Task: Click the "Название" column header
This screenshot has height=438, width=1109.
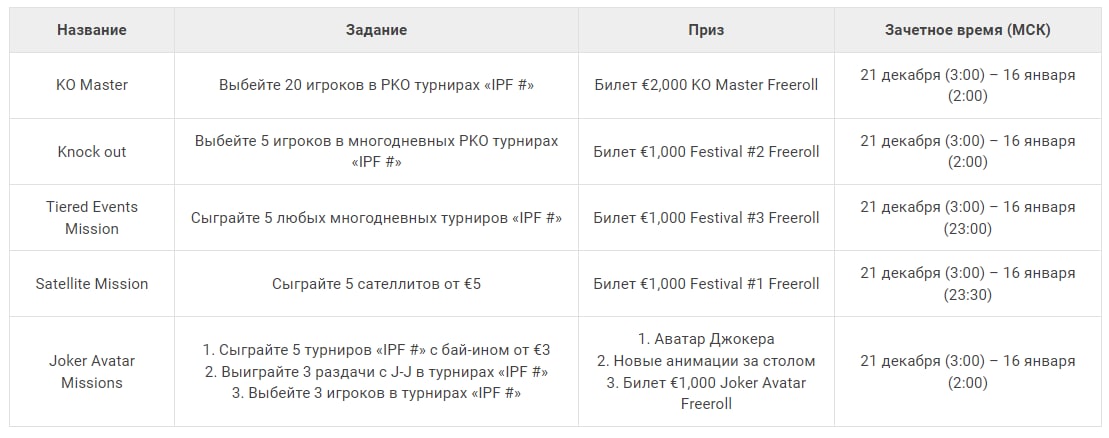Action: (92, 30)
